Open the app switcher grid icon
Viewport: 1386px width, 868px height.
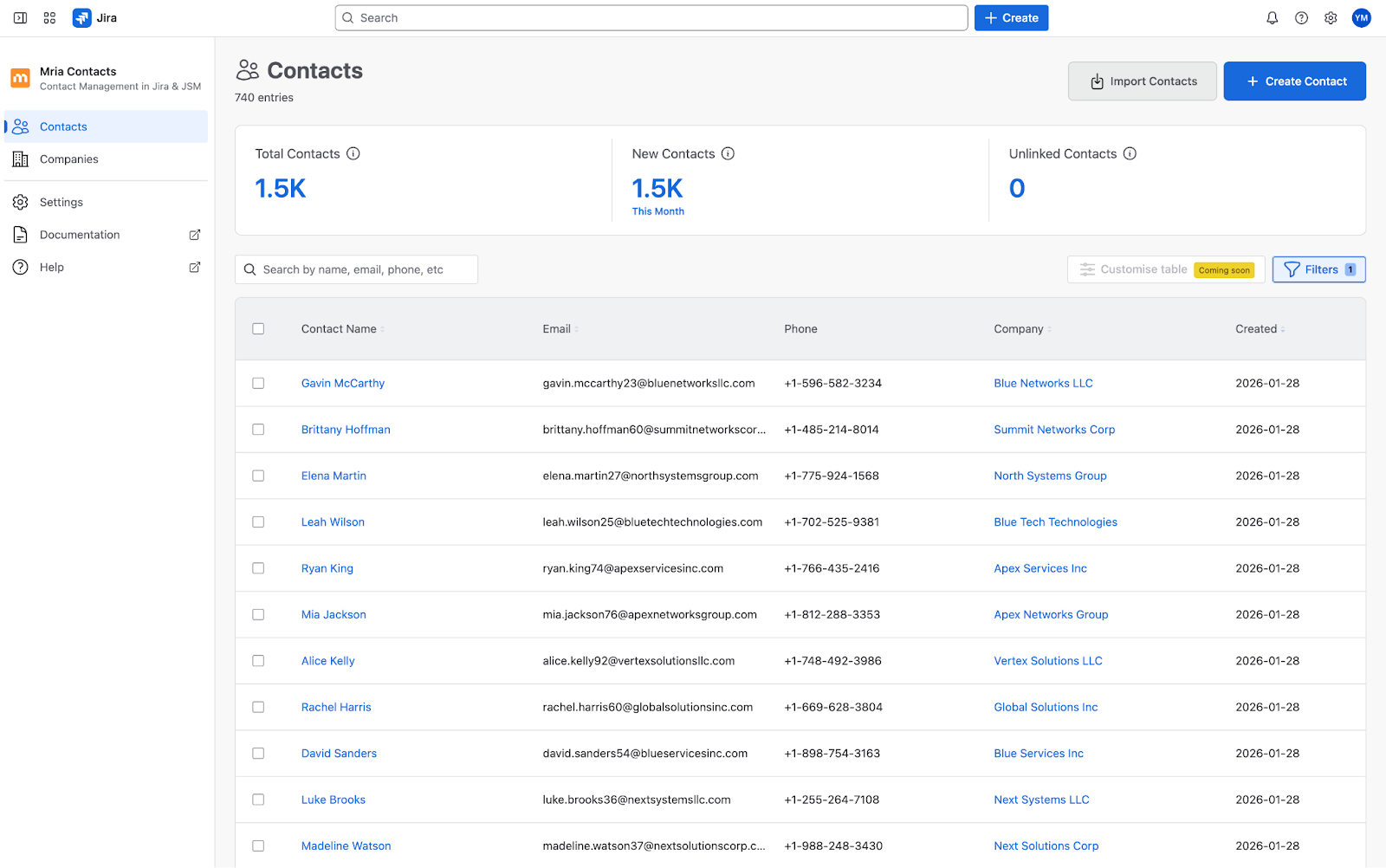[49, 18]
